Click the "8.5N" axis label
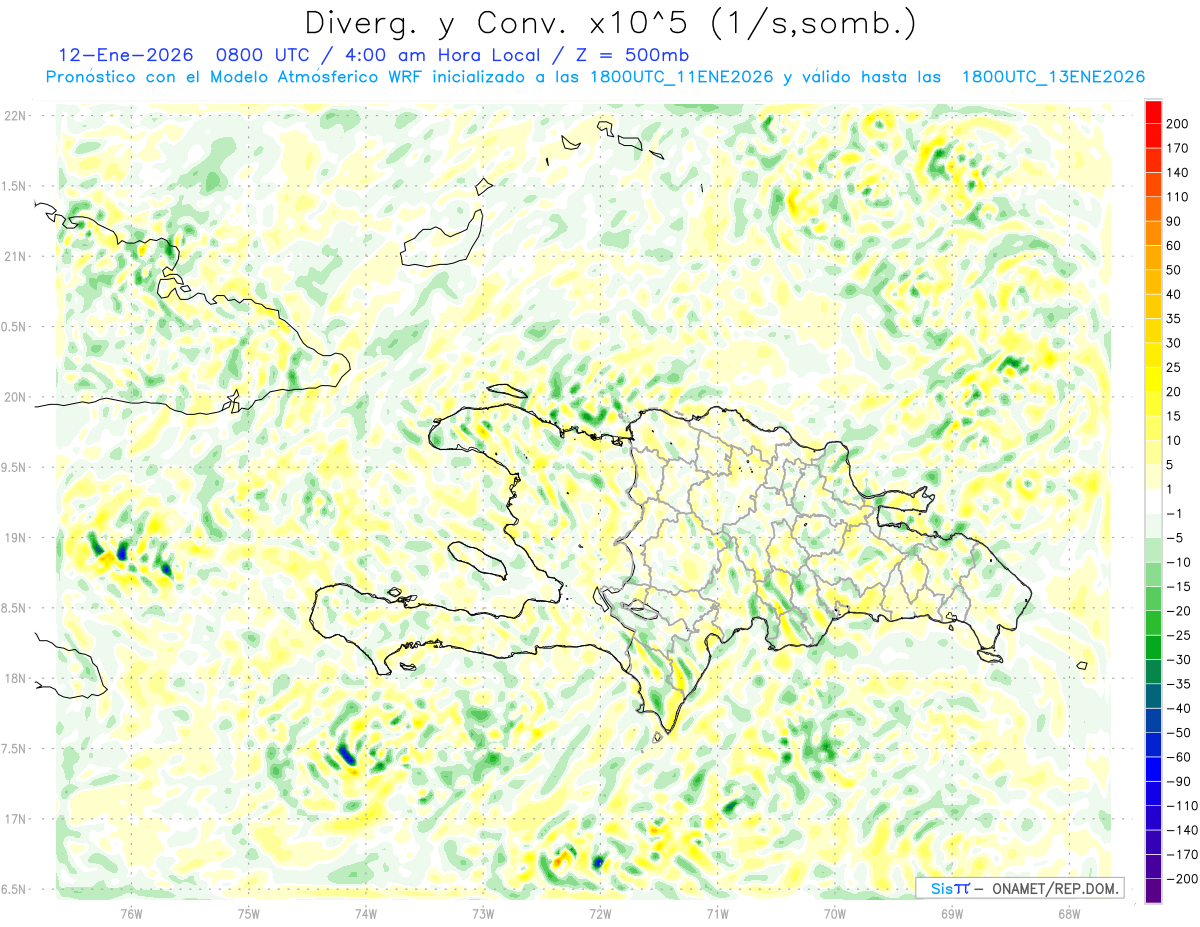Image resolution: width=1200 pixels, height=927 pixels. click(15, 608)
